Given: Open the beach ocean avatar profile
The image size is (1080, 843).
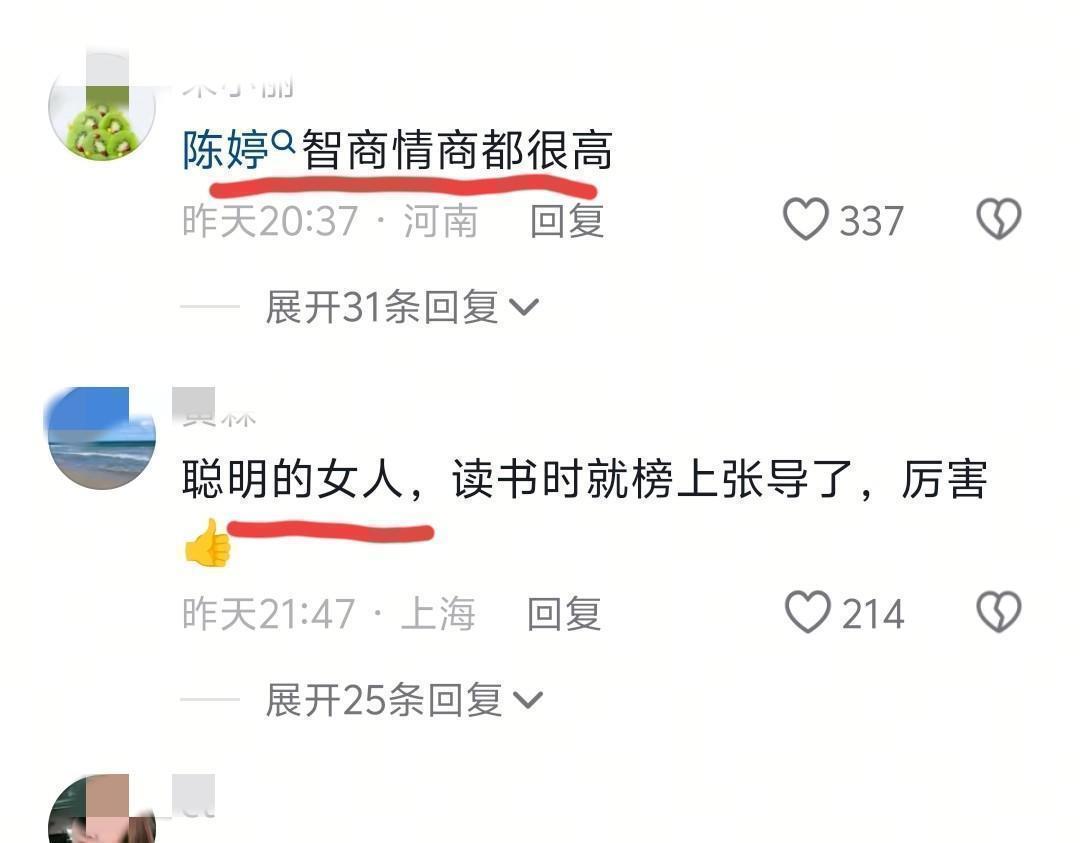Looking at the screenshot, I should coord(102,439).
